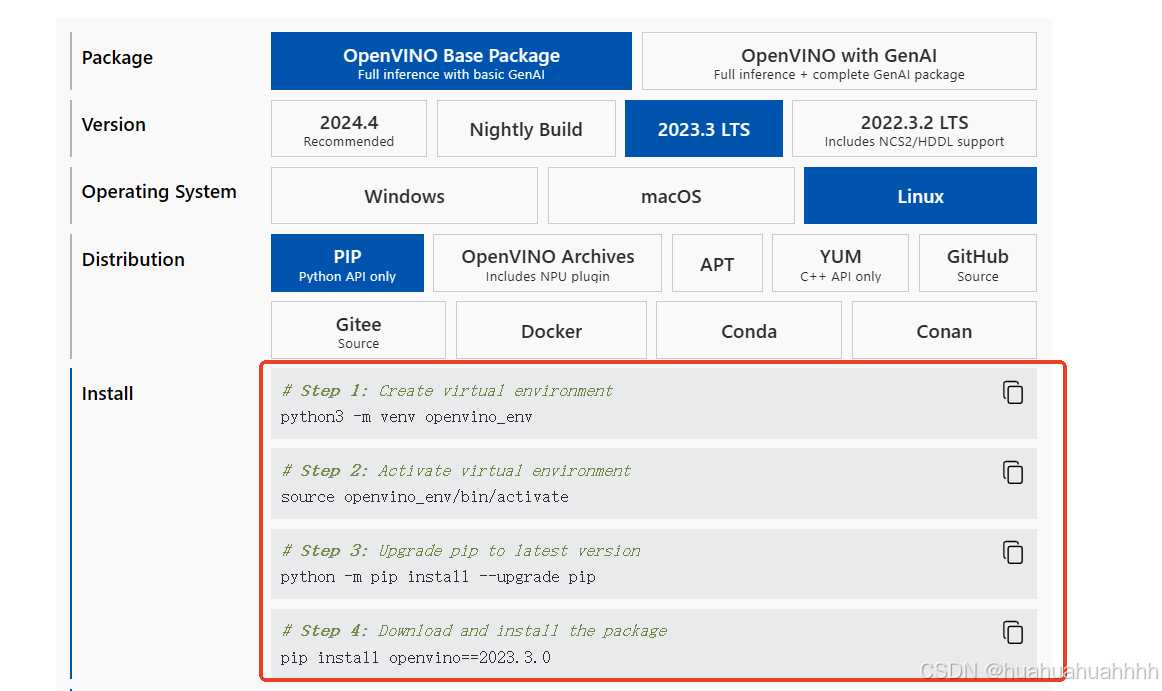The image size is (1162, 691).
Task: Click the Step 3 Upgrade pip comment
Action: pos(461,551)
